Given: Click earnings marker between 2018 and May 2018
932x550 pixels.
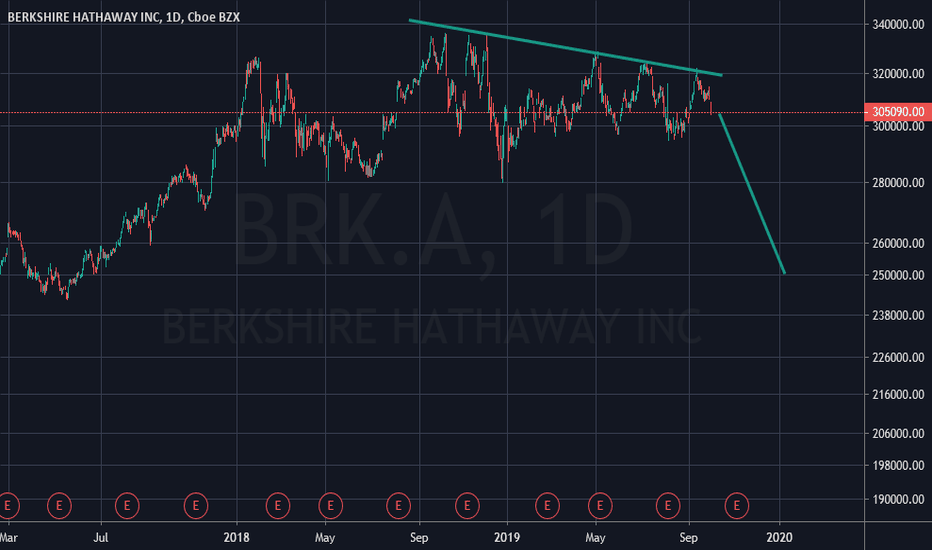Looking at the screenshot, I should click(278, 506).
